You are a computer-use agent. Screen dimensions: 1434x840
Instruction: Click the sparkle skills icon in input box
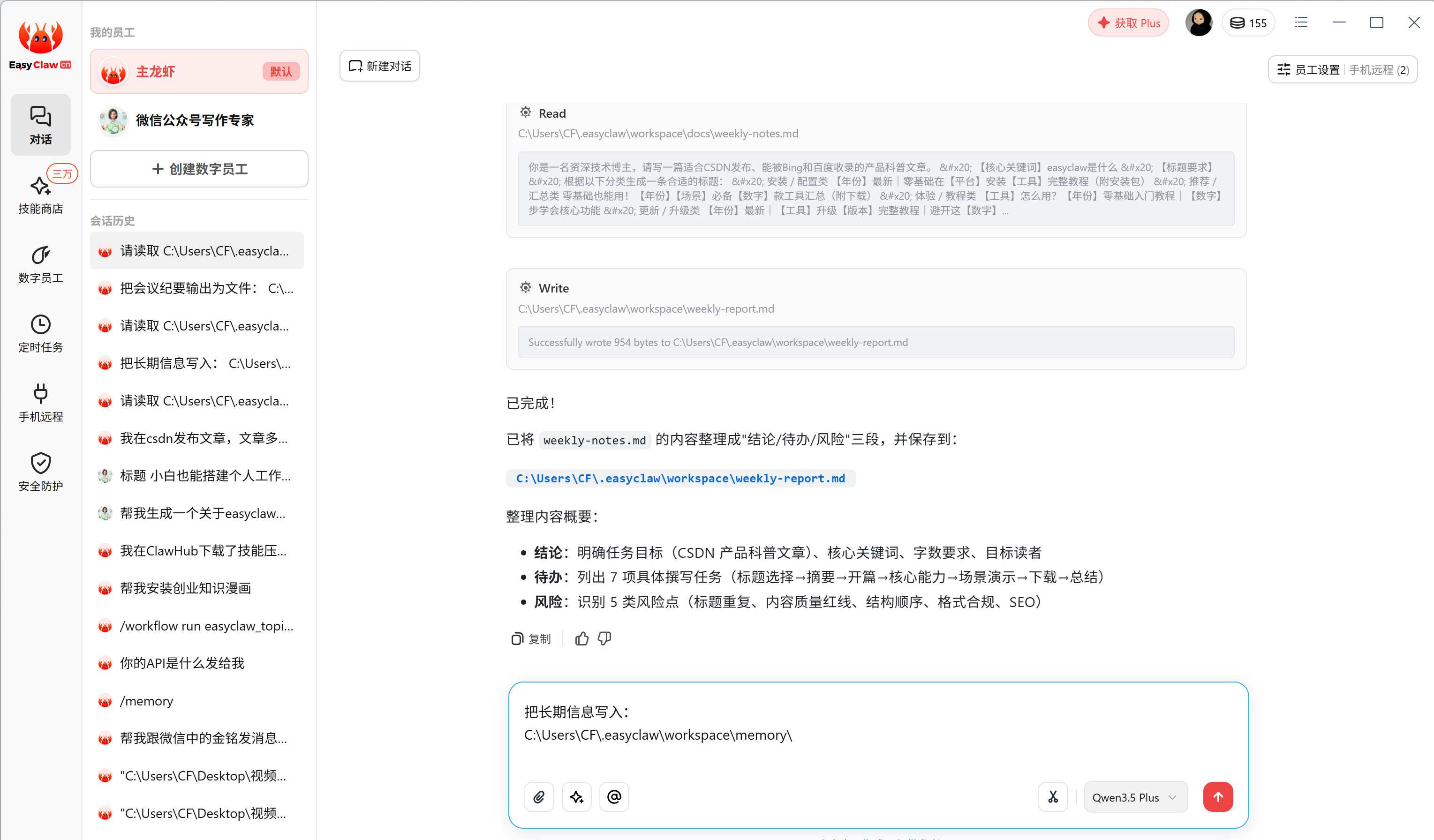click(x=576, y=797)
